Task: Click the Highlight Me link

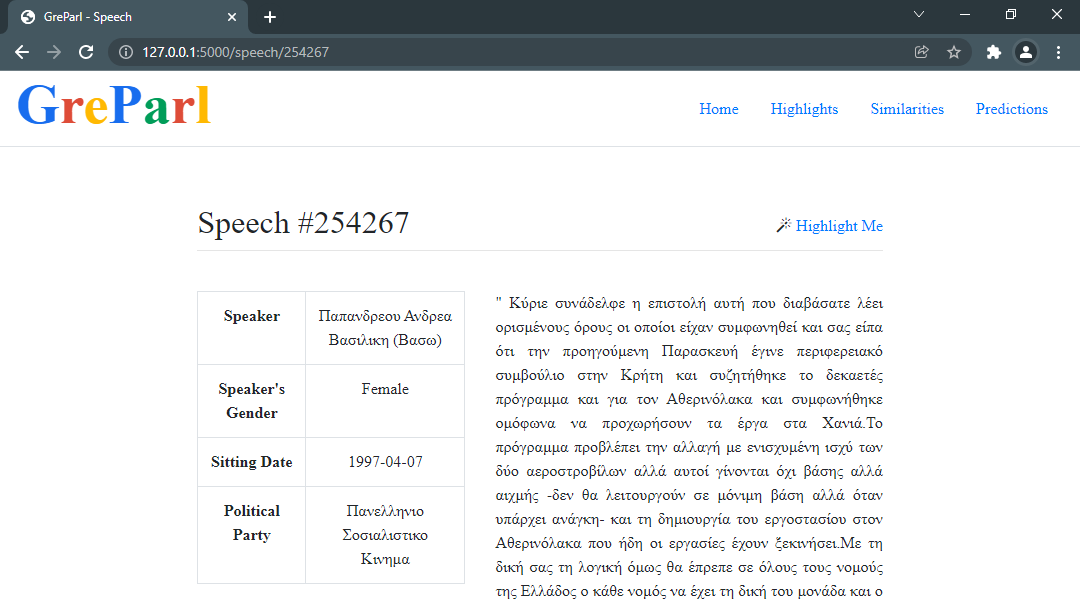Action: click(840, 225)
